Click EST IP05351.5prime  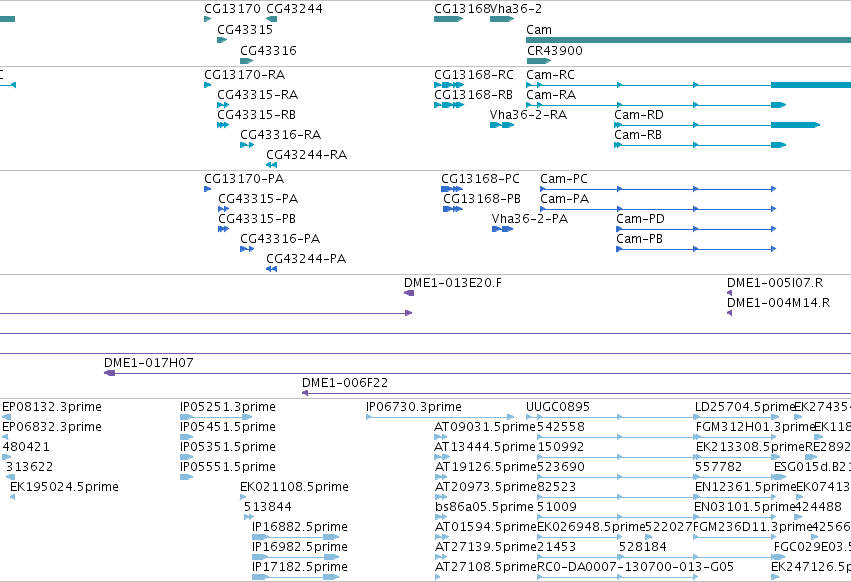[x=227, y=447]
